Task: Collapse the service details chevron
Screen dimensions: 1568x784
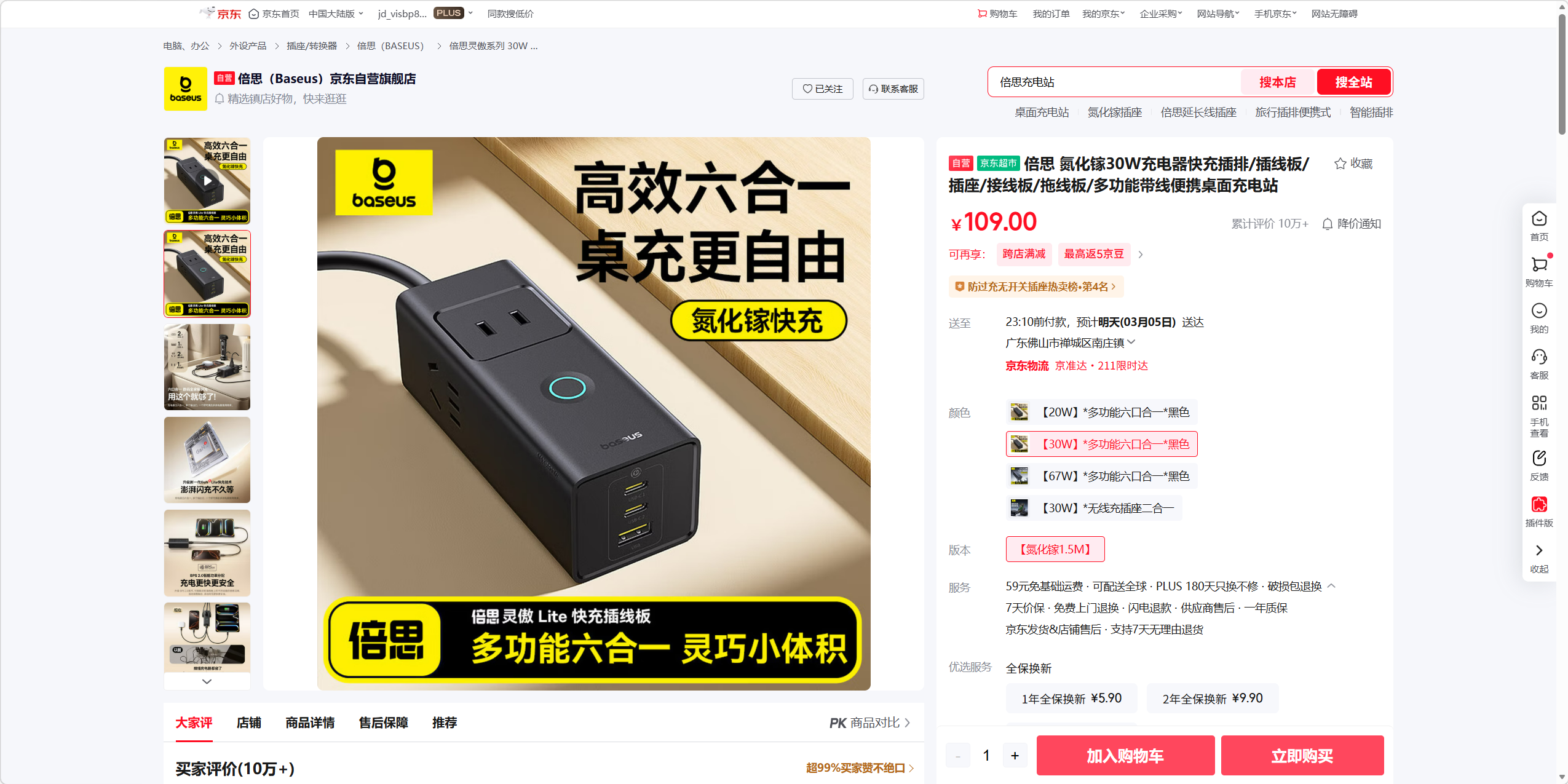Action: pyautogui.click(x=1331, y=586)
